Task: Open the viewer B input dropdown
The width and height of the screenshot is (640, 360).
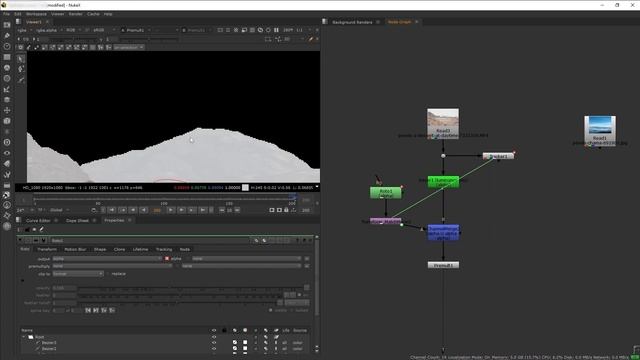Action: 196,30
